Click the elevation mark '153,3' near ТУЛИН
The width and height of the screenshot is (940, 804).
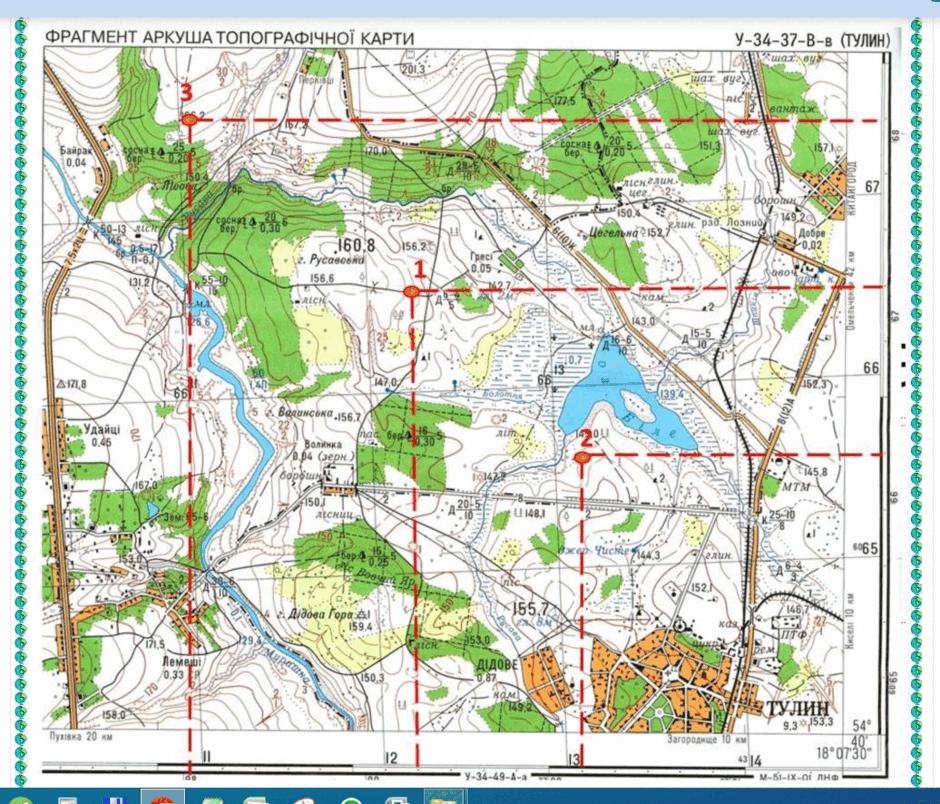pyautogui.click(x=821, y=721)
